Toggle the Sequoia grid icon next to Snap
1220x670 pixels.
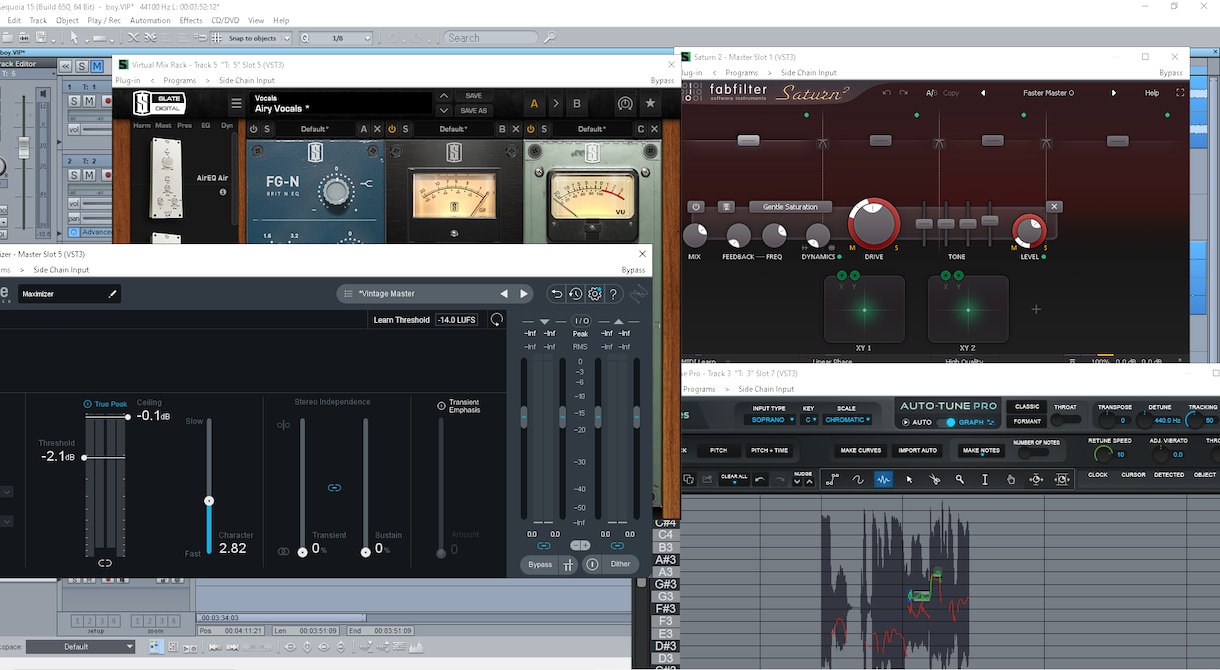coord(216,38)
